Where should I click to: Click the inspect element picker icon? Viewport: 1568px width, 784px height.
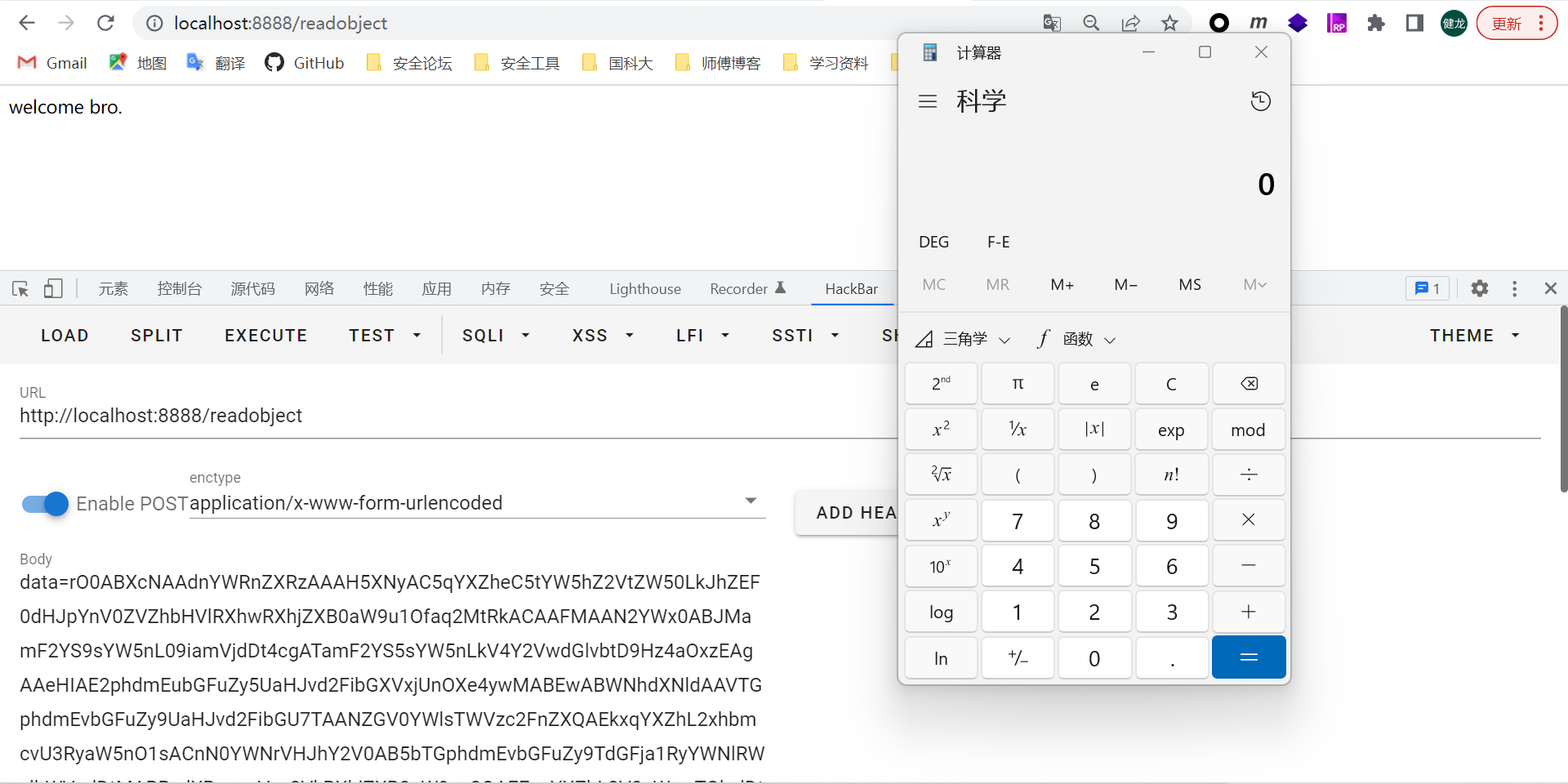coord(20,288)
